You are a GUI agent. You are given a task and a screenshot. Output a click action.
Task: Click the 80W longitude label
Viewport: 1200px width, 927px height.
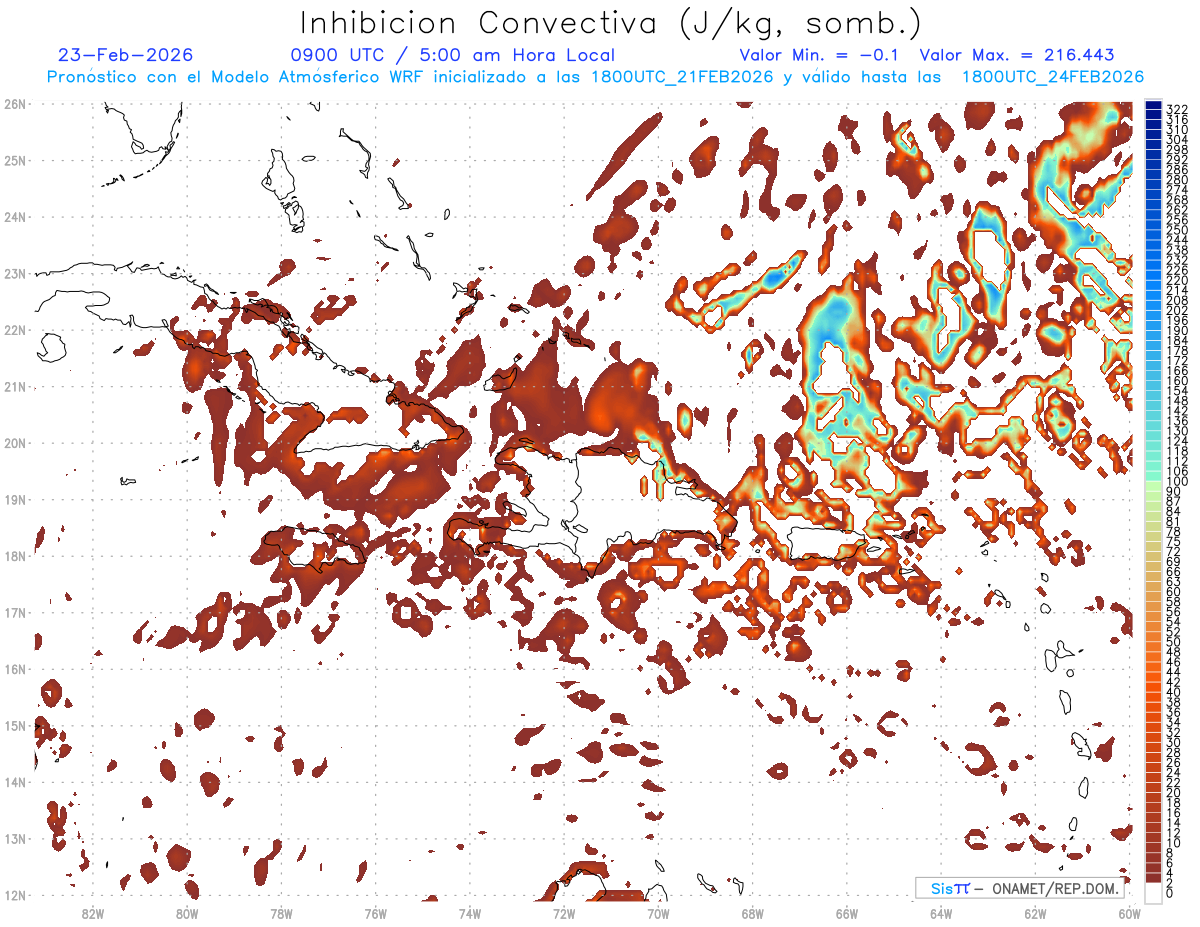click(187, 913)
